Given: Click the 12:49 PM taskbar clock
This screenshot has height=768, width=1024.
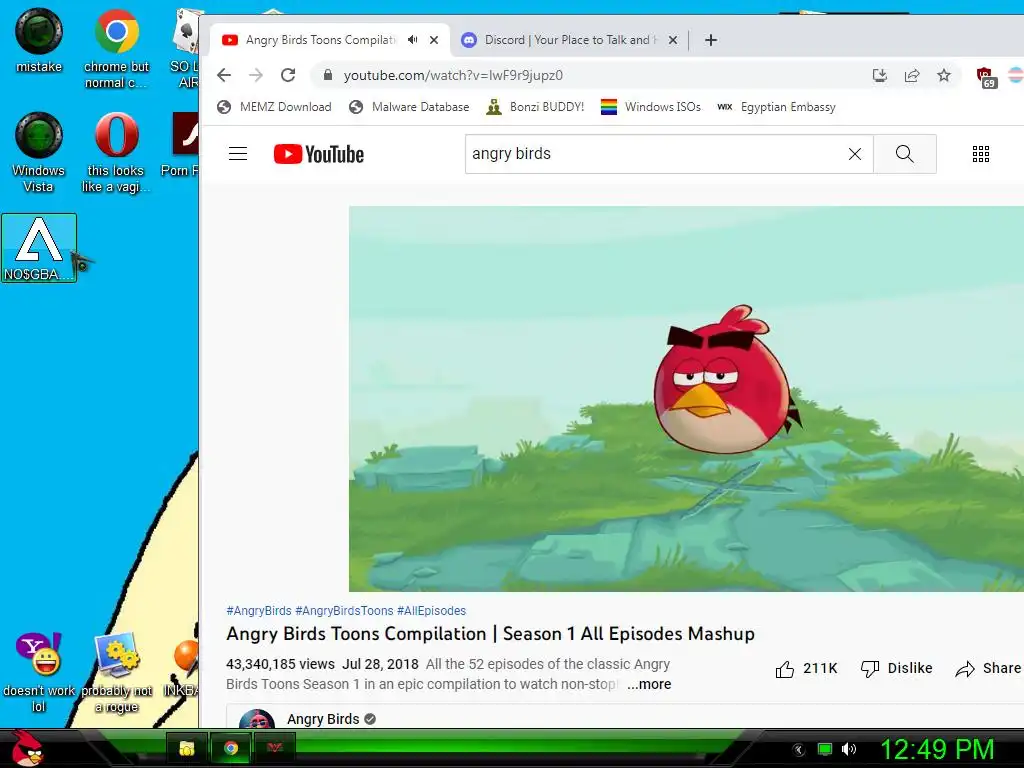Looking at the screenshot, I should (x=937, y=749).
